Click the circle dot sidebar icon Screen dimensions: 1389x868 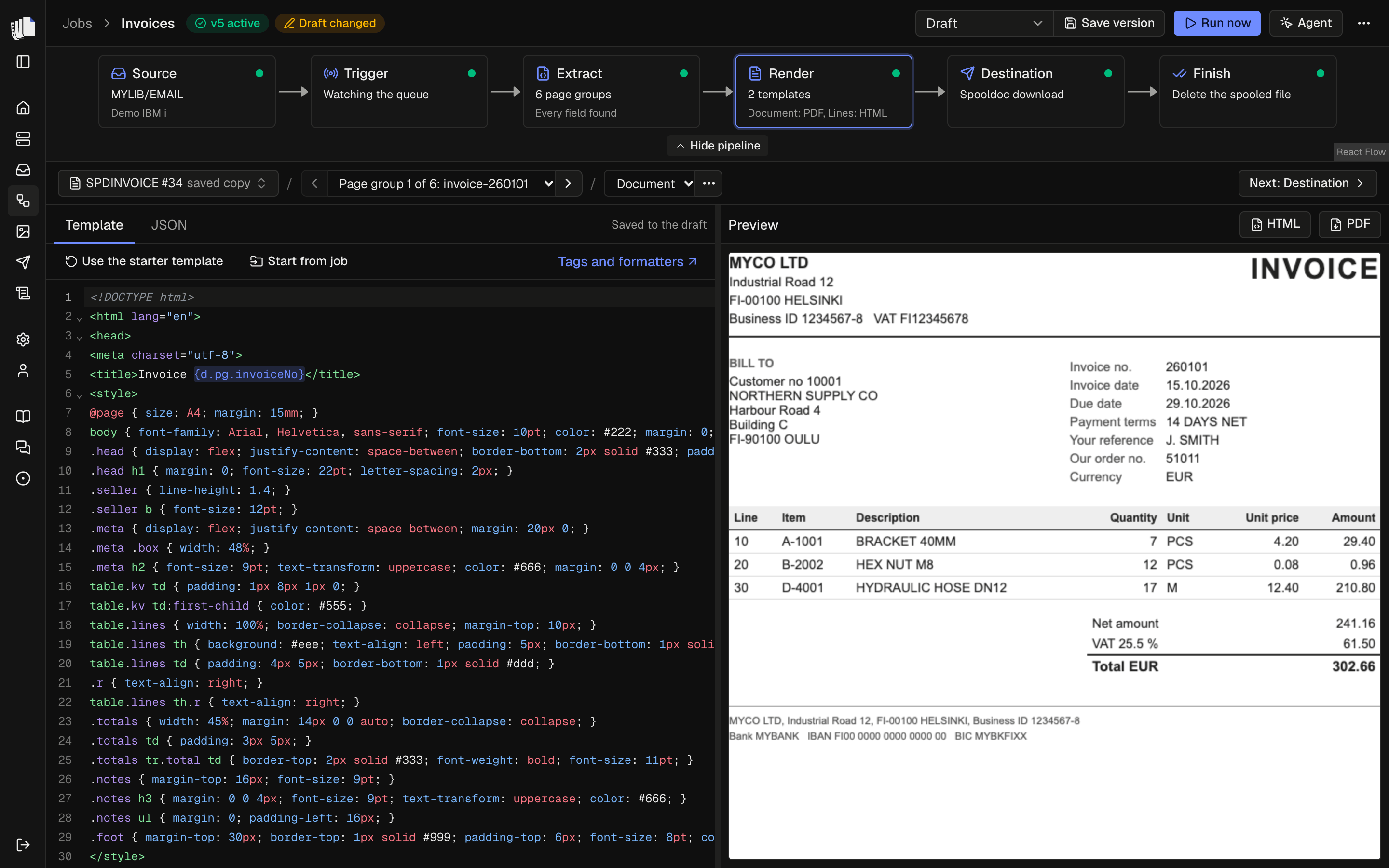point(23,478)
